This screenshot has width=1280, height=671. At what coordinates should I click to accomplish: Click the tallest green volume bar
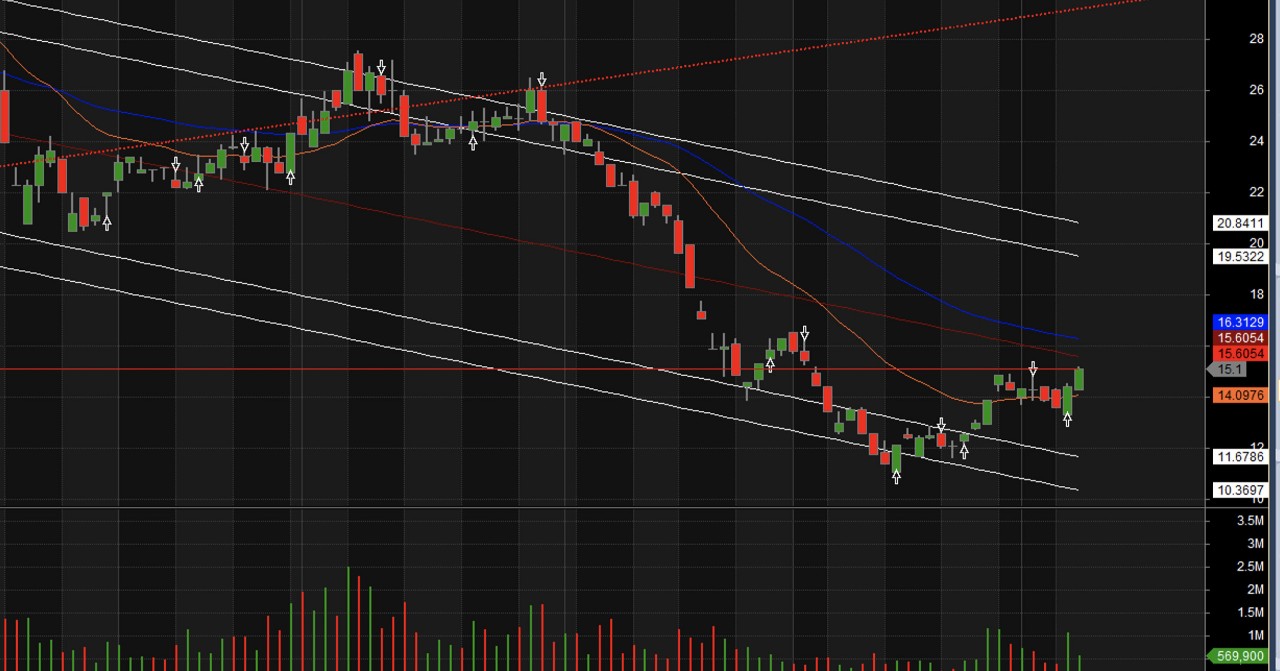[x=349, y=619]
